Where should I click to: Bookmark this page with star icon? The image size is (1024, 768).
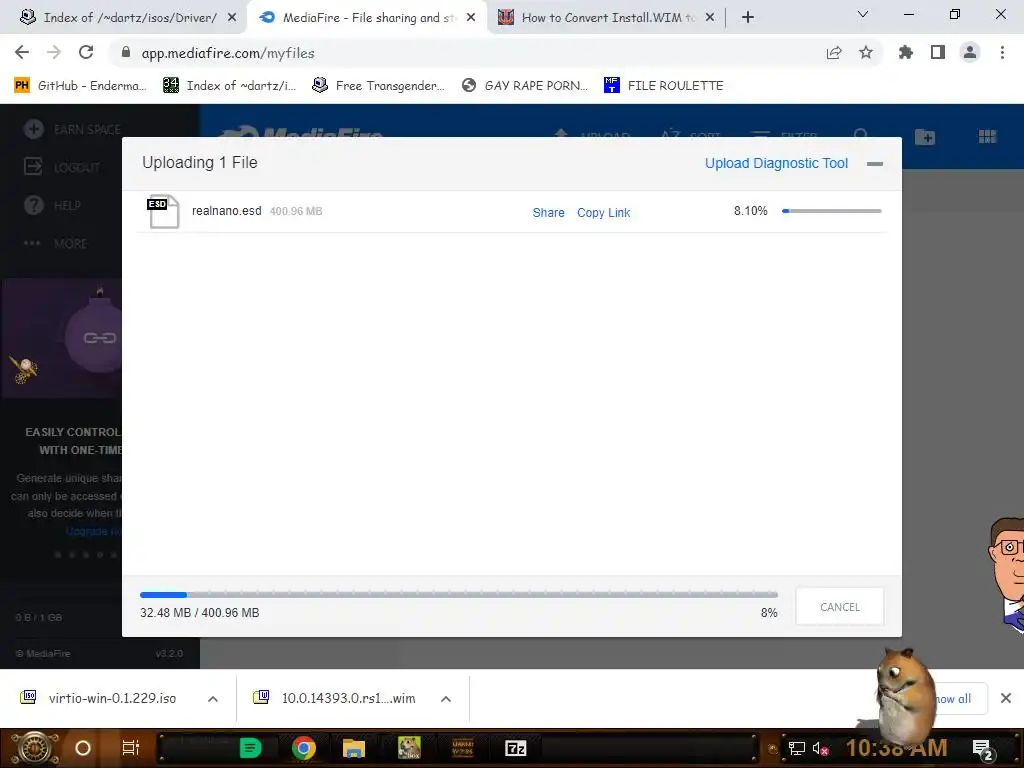866,52
